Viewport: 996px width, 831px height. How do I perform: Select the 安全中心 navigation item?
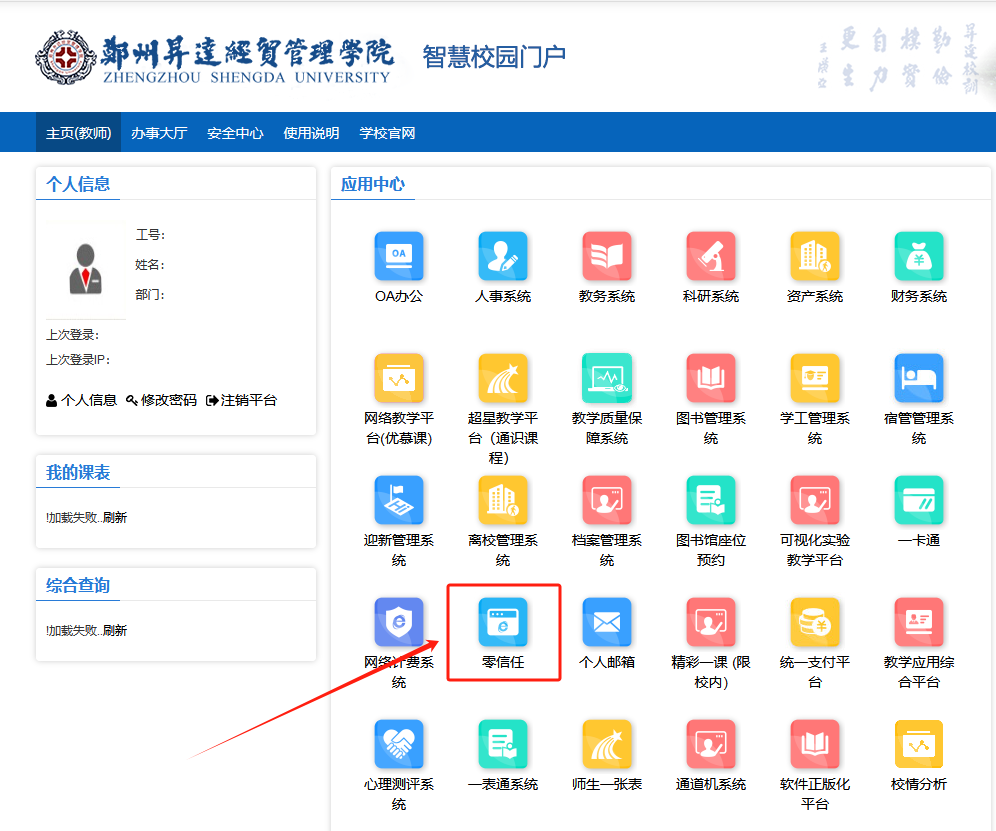235,133
